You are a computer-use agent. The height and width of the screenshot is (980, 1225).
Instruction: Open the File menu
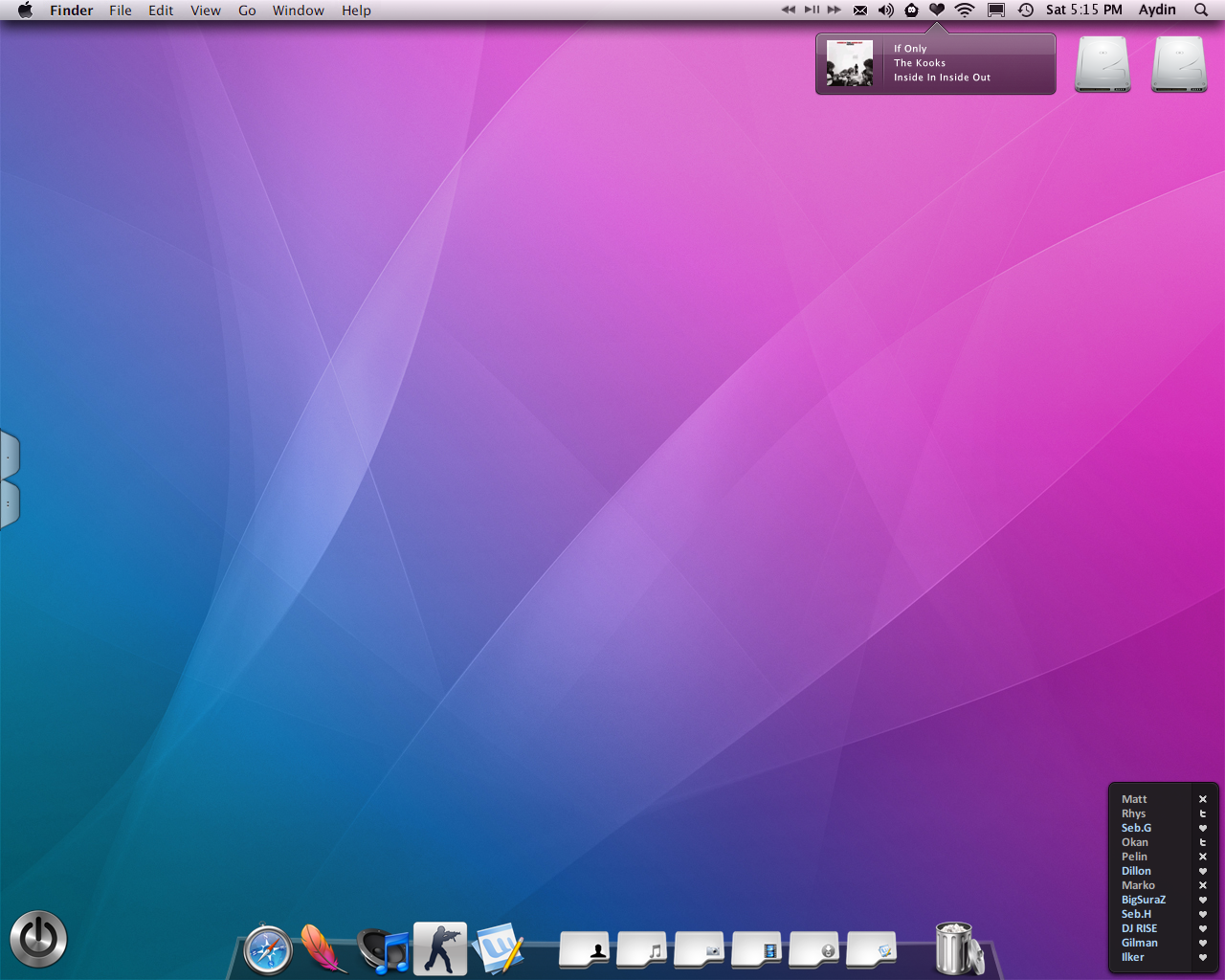point(121,11)
